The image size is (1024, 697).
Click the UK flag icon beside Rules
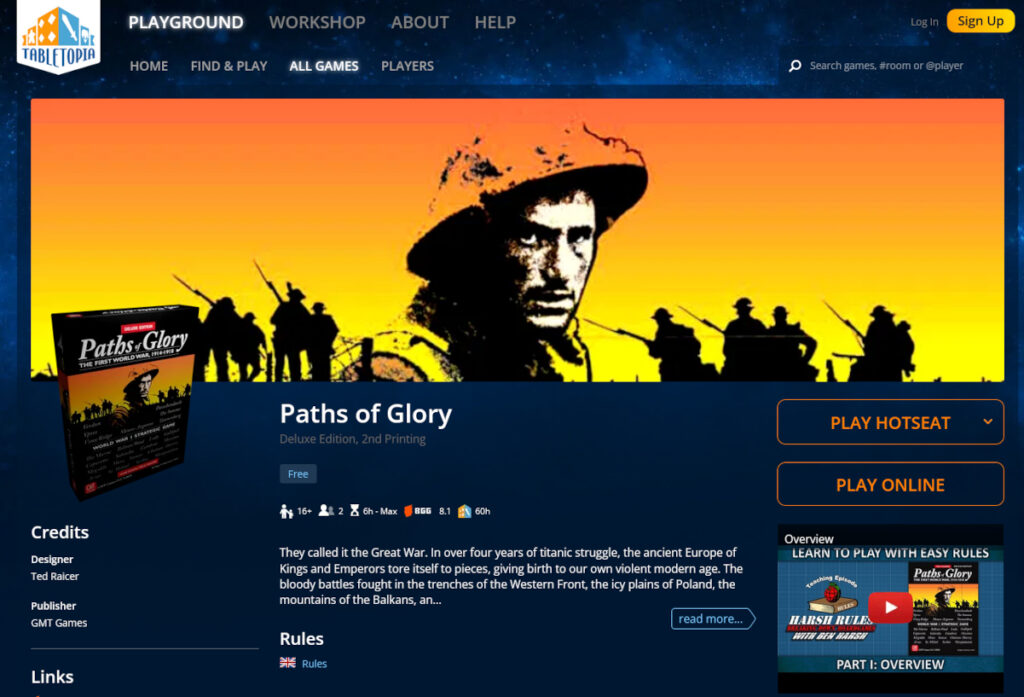(x=287, y=662)
